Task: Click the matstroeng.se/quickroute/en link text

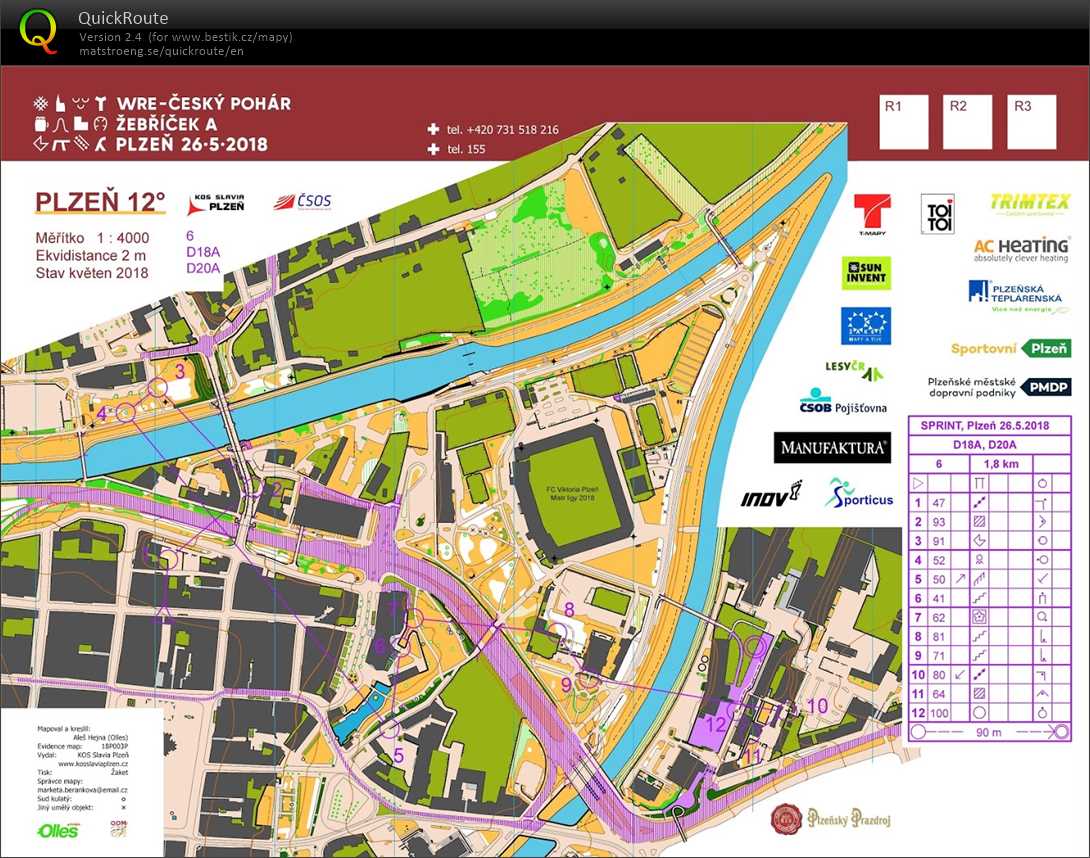Action: (161, 50)
